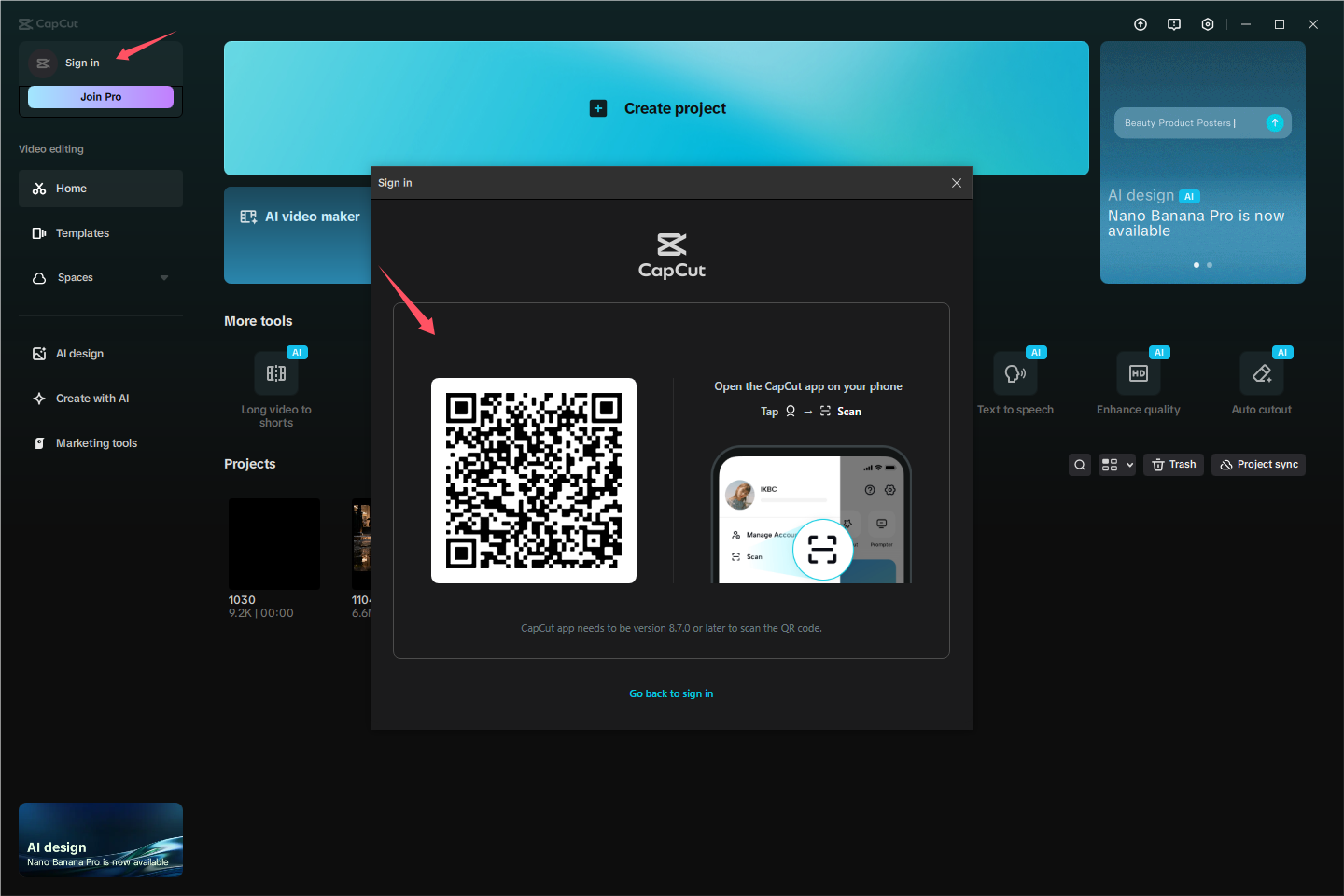Switch to Templates in sidebar
This screenshot has width=1344, height=896.
tap(82, 232)
